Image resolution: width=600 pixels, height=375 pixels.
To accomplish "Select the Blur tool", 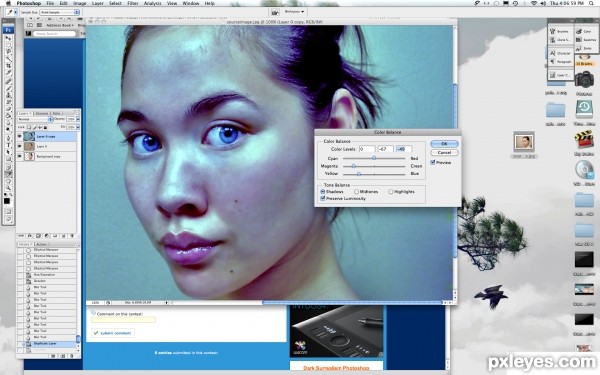I will coord(8,123).
